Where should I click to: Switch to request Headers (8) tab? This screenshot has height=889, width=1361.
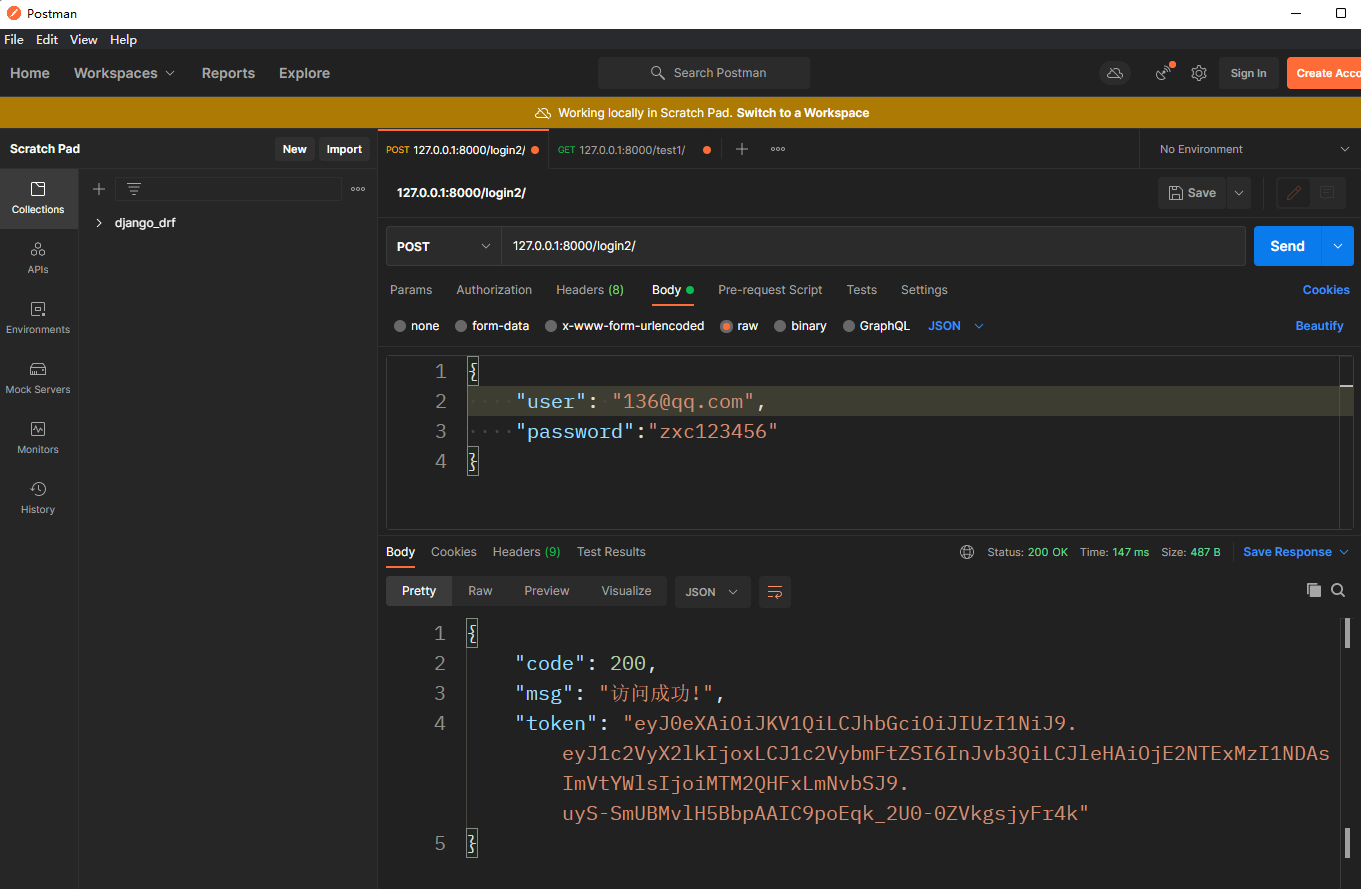tap(590, 290)
